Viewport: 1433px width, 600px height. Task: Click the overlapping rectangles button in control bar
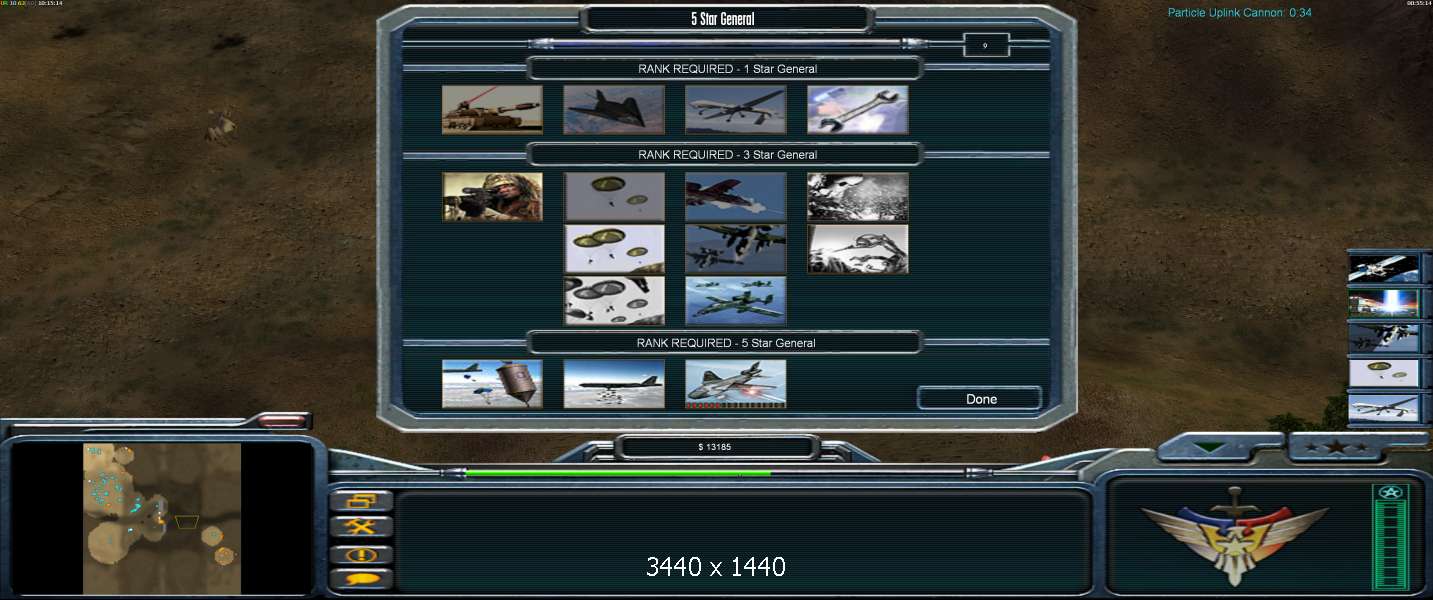point(361,501)
